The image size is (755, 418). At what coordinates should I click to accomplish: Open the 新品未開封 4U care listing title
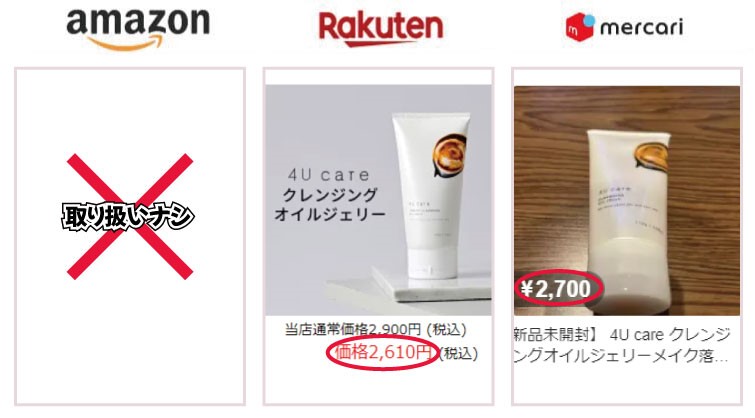623,345
